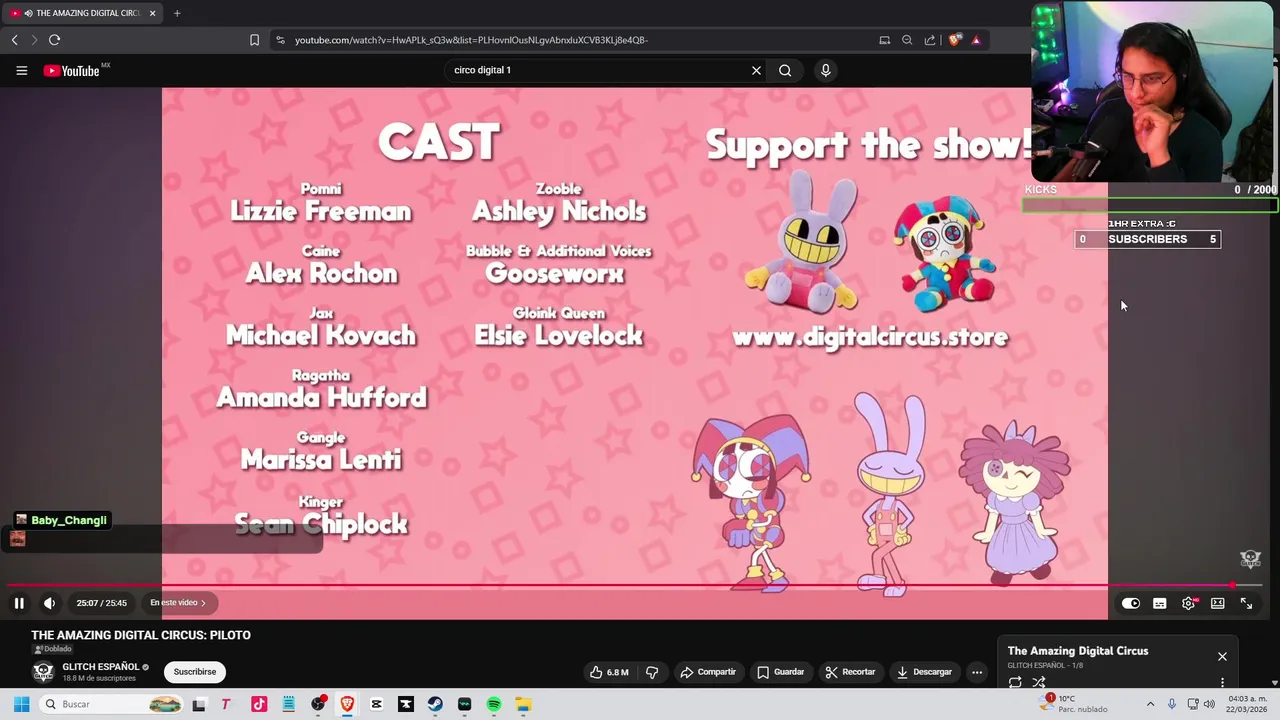
Task: Search in the taskbar Buscar box
Action: coord(110,704)
